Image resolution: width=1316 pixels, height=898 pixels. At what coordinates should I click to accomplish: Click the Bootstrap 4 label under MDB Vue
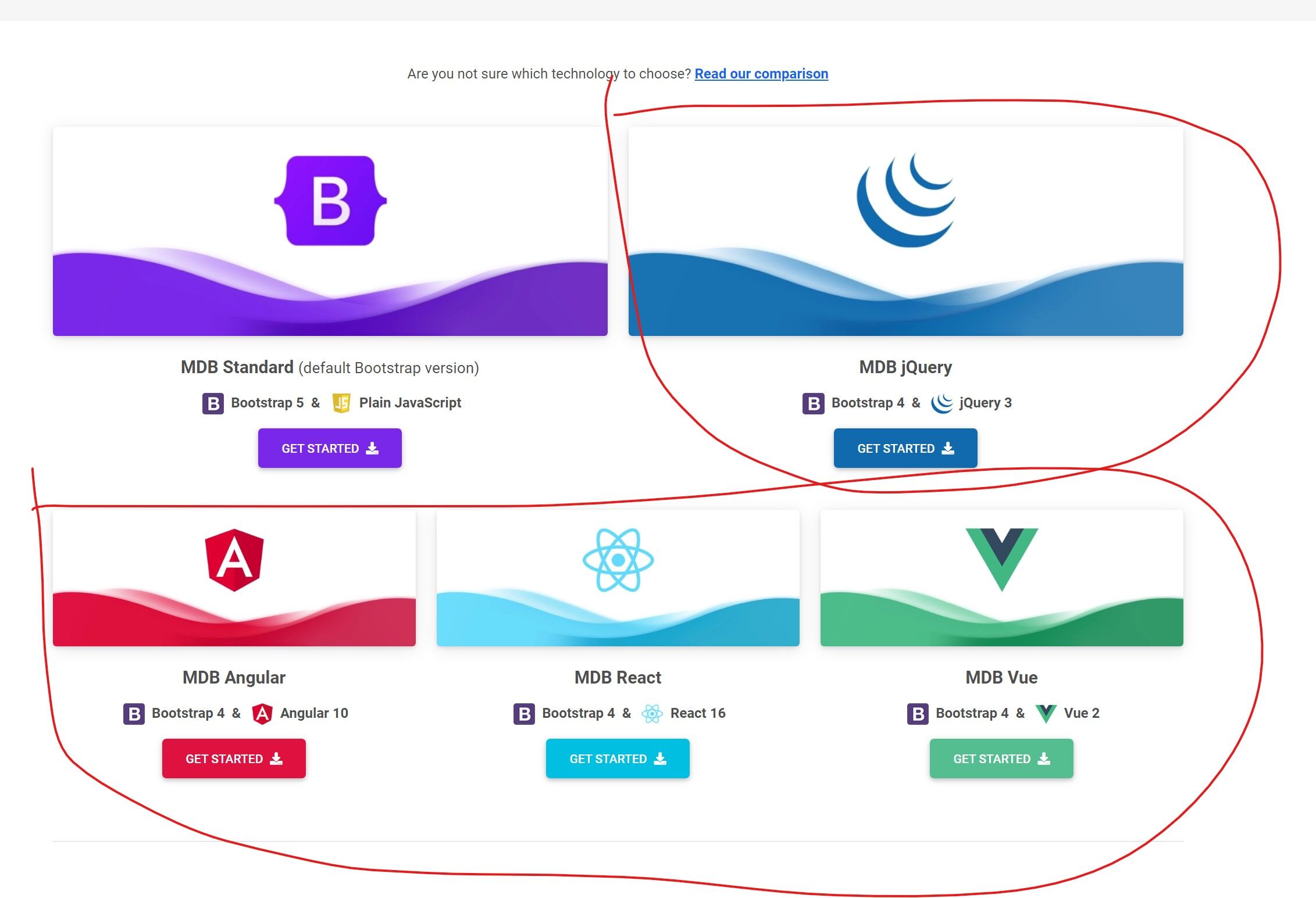coord(972,713)
